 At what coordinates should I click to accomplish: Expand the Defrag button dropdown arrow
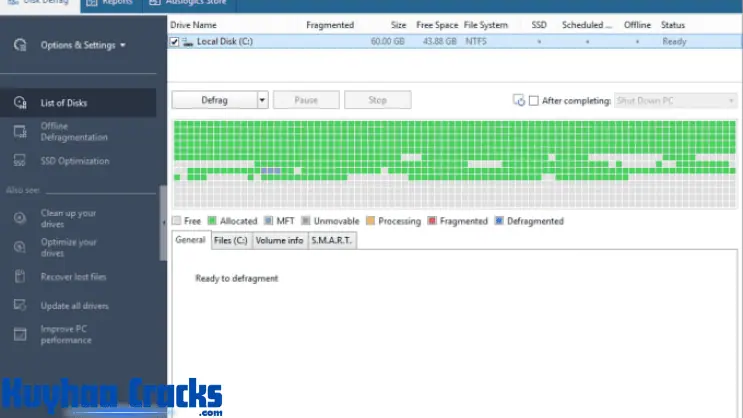click(x=262, y=100)
